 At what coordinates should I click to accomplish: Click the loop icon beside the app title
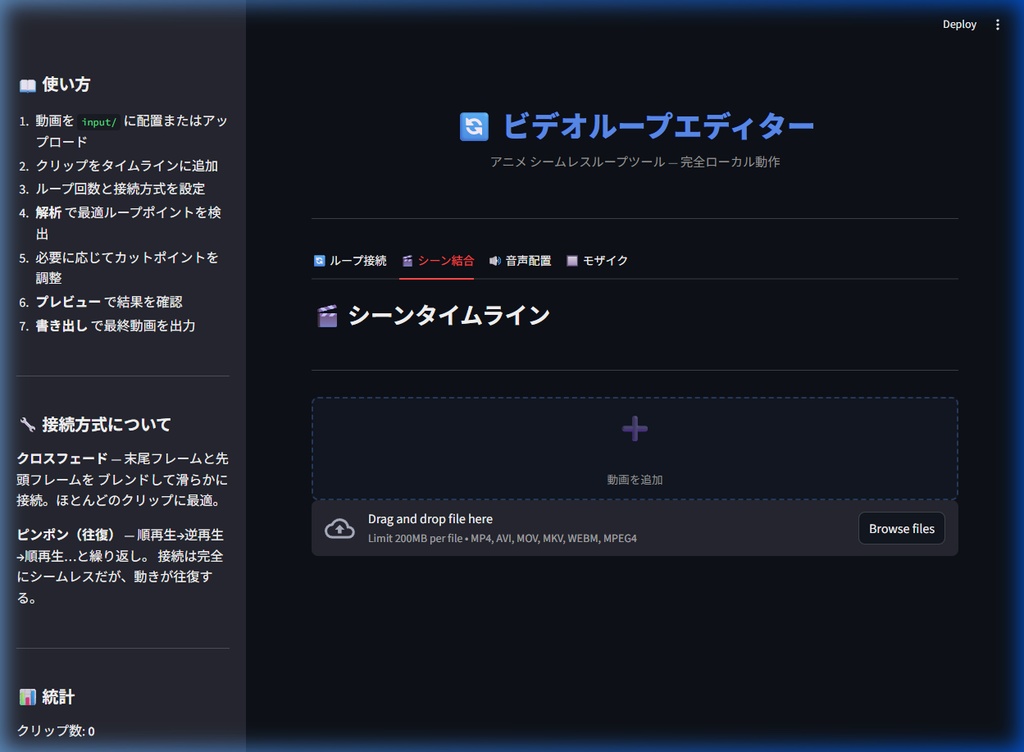tap(474, 127)
